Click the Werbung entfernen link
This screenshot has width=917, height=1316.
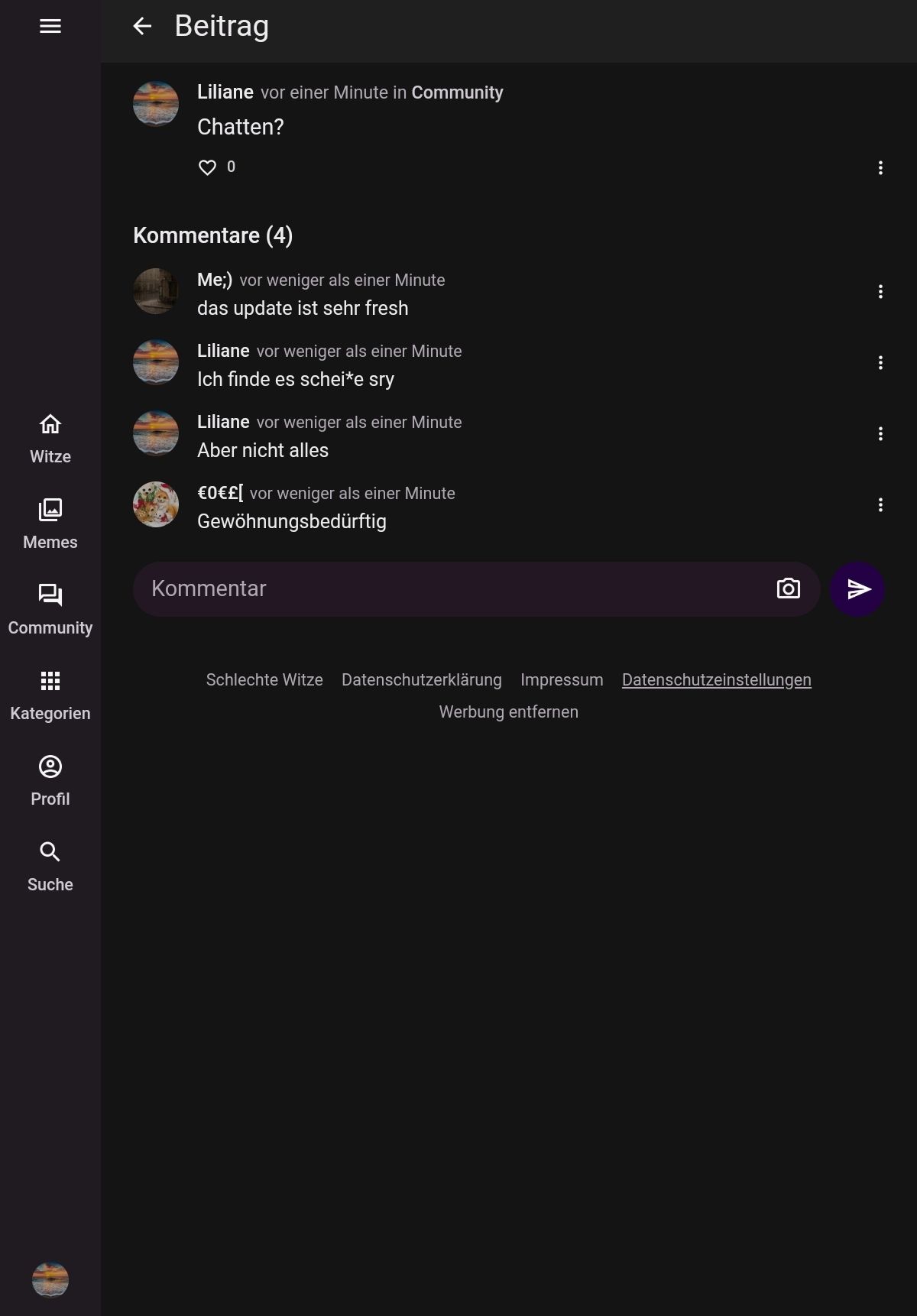pyautogui.click(x=508, y=711)
